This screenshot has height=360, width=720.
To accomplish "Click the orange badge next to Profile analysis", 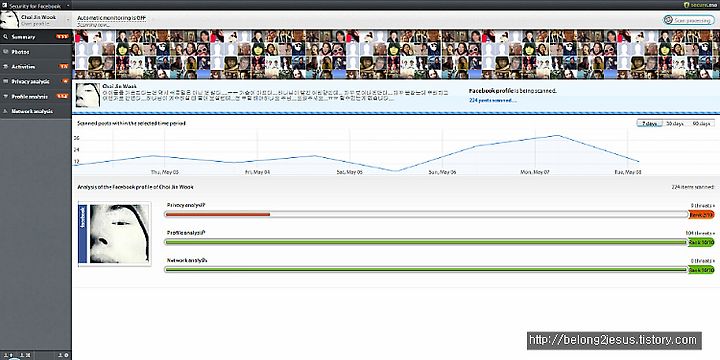I will [x=62, y=96].
